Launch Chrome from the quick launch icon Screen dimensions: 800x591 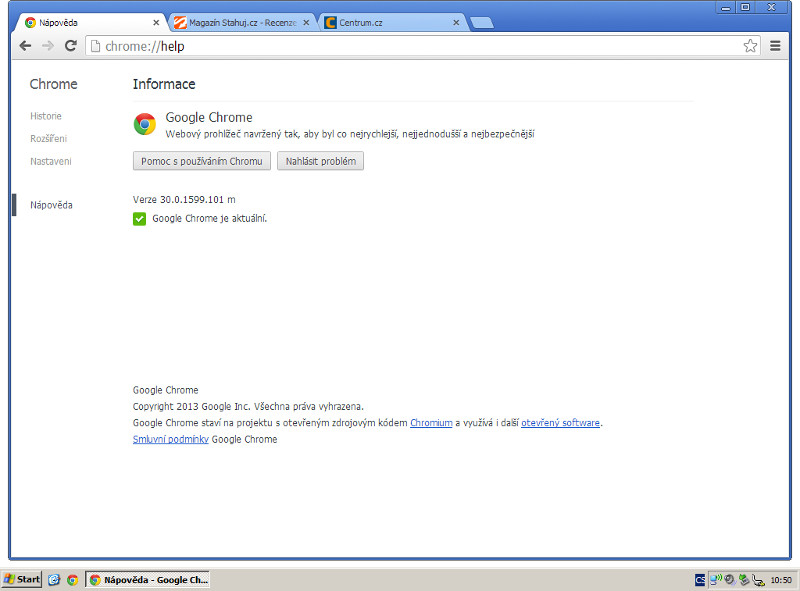pos(72,580)
